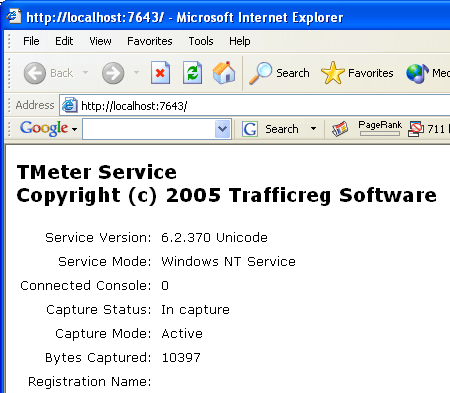This screenshot has height=393, width=450.
Task: Open Back button history dropdown arrow
Action: tap(85, 72)
